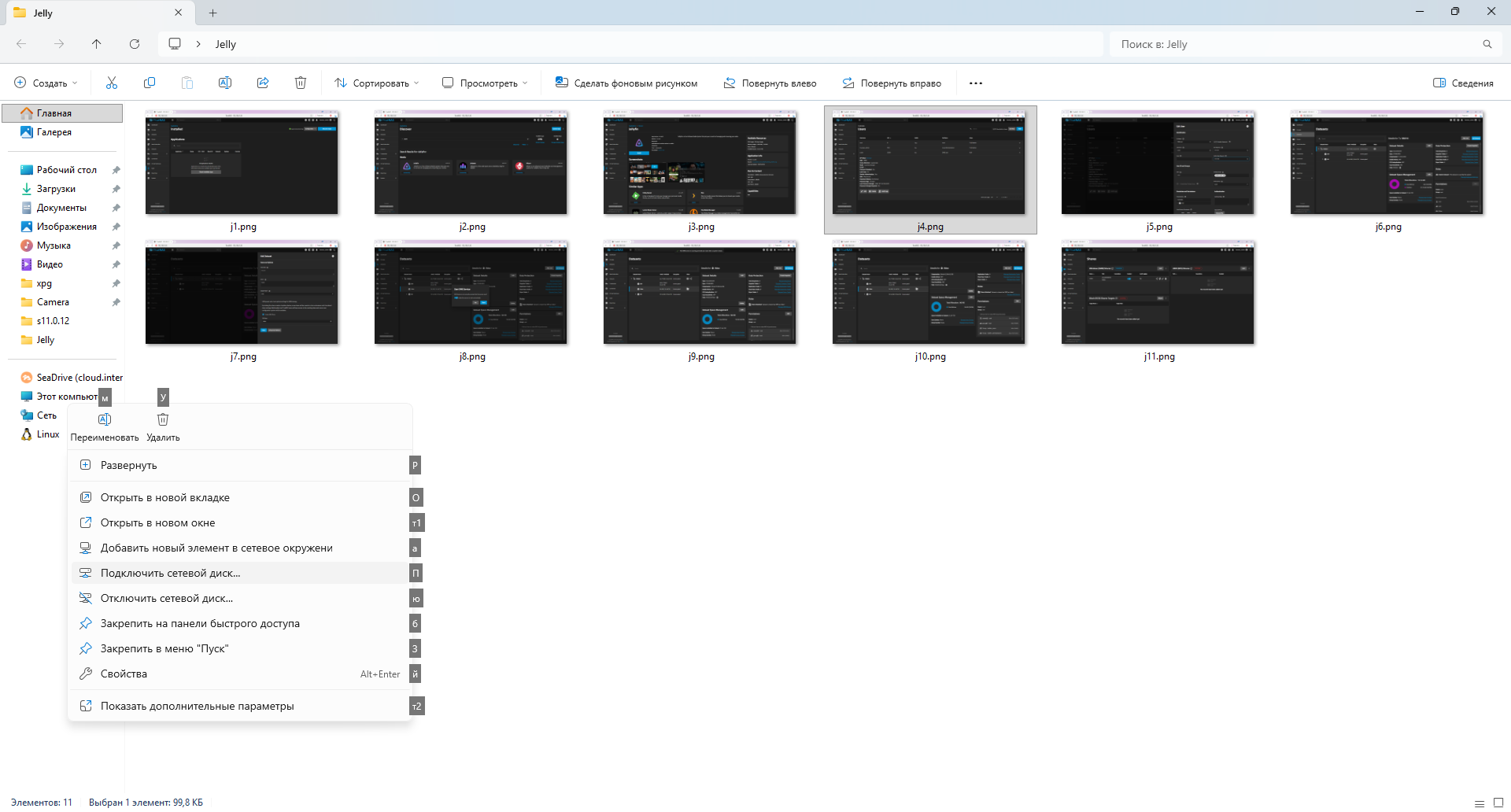Click the Copy icon in toolbar
The image size is (1511, 812).
(150, 83)
